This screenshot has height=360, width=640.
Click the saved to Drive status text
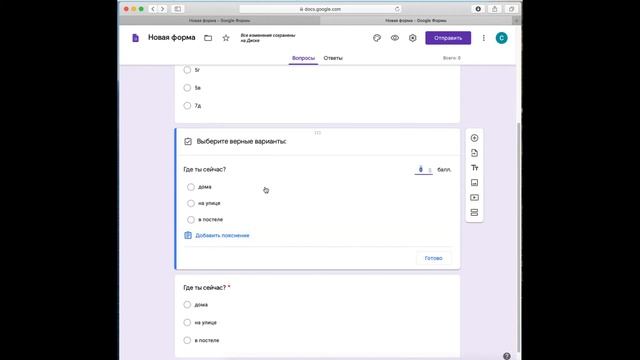coord(268,38)
